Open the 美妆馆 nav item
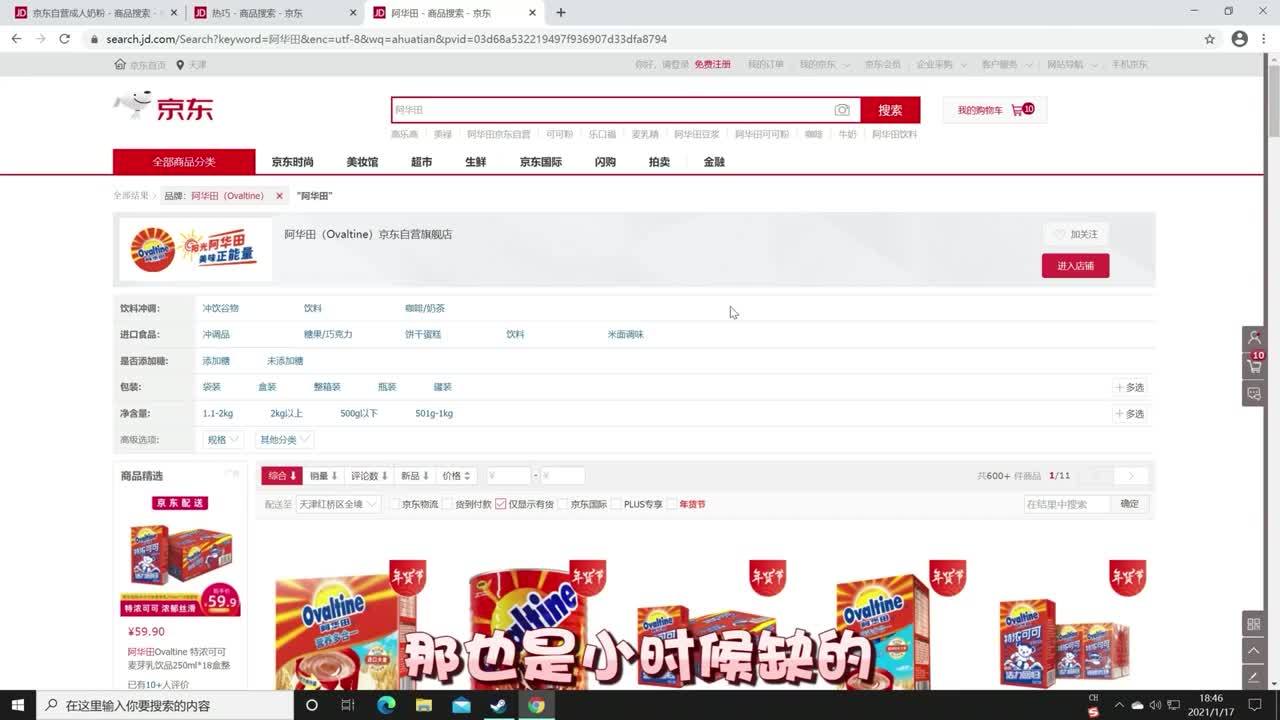 tap(362, 162)
